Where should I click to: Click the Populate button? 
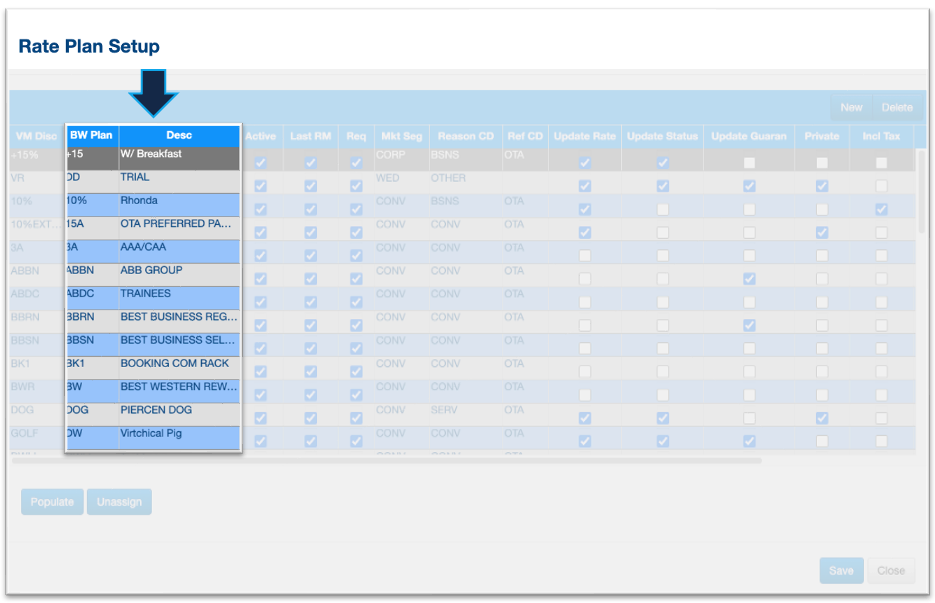pos(52,502)
